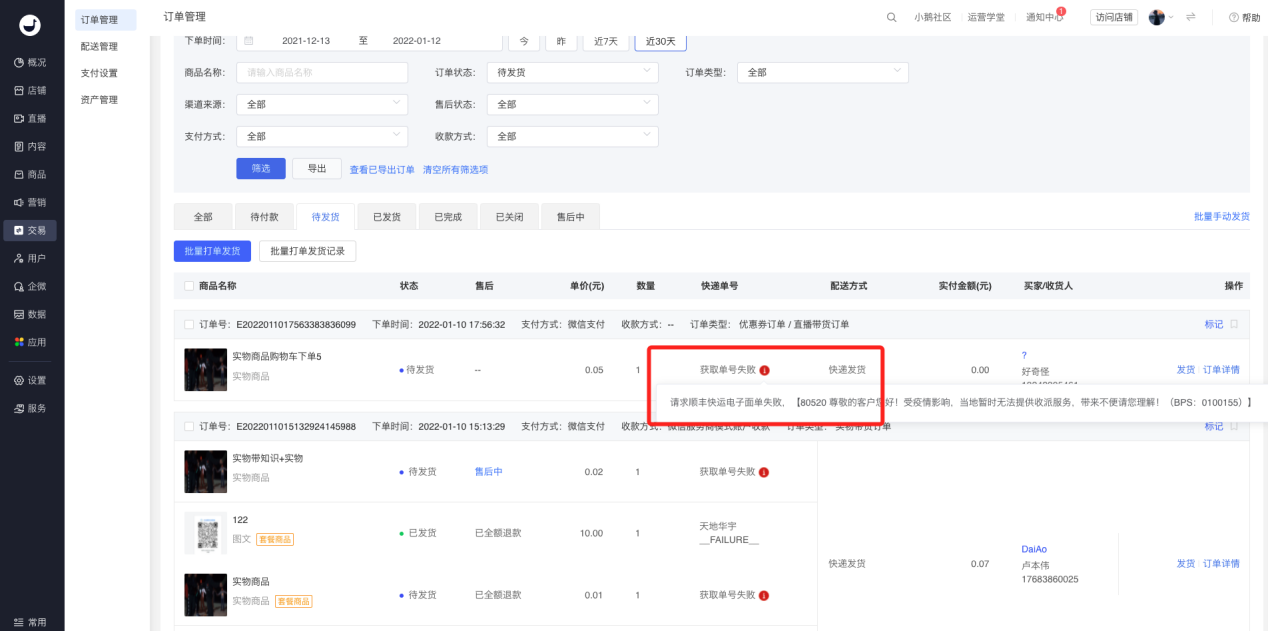The width and height of the screenshot is (1268, 631).
Task: Open the 营销 marketing sidebar item
Action: (31, 202)
